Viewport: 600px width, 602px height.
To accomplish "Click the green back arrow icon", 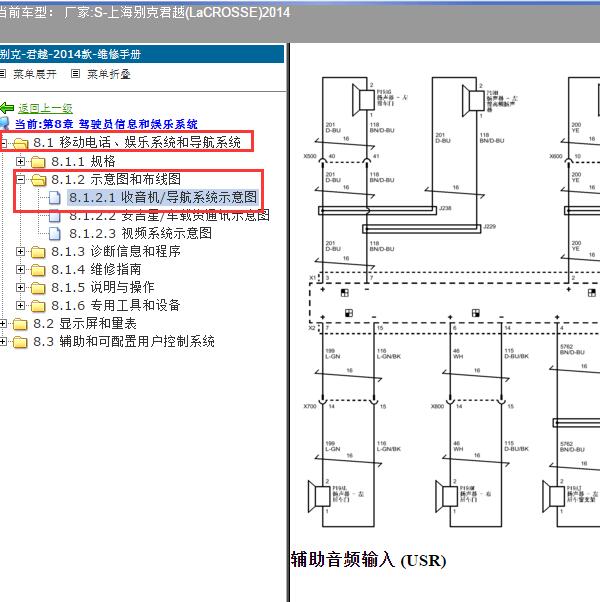I will (x=7, y=108).
